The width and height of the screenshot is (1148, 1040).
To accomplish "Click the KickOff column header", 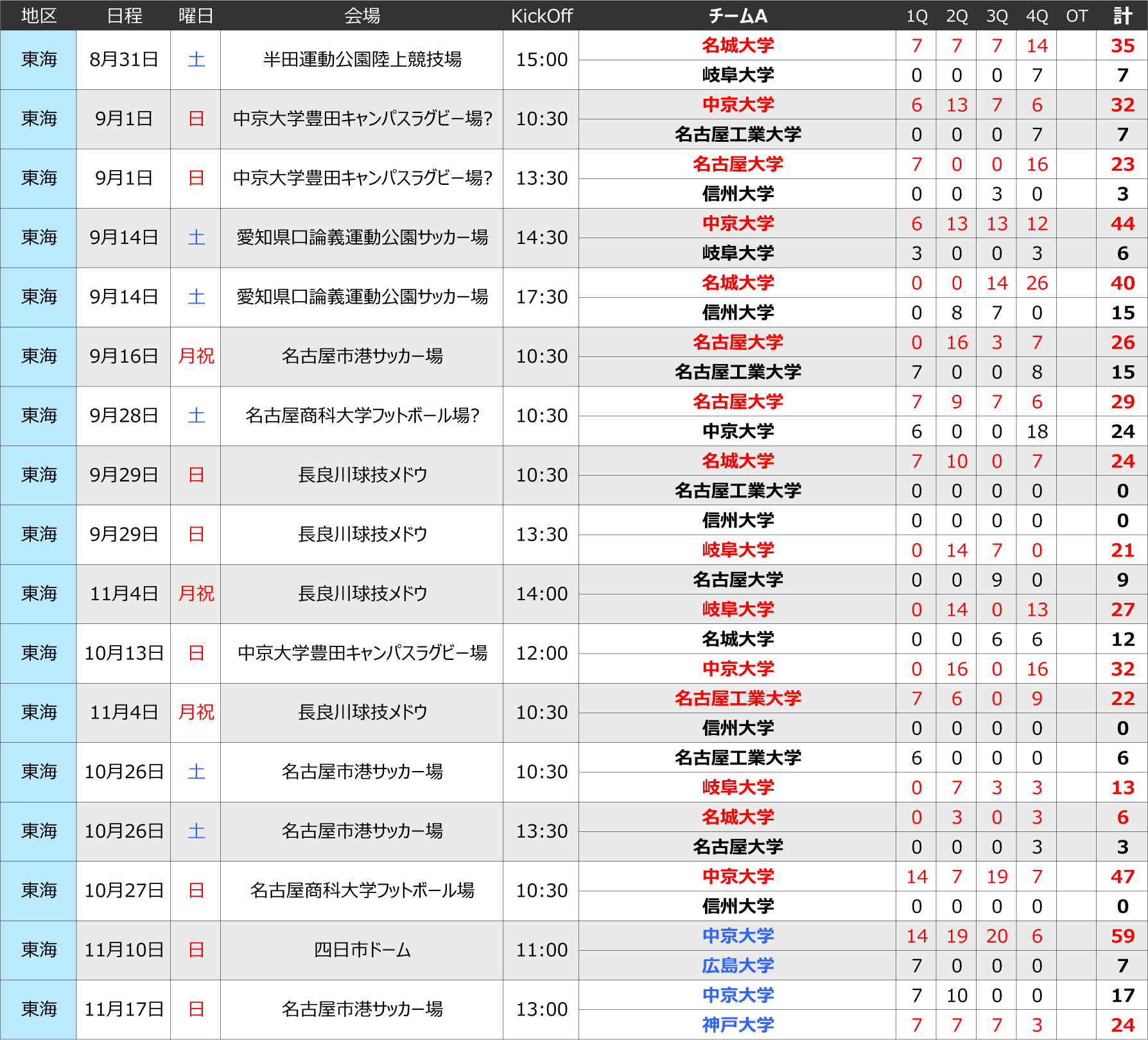I will tap(541, 15).
